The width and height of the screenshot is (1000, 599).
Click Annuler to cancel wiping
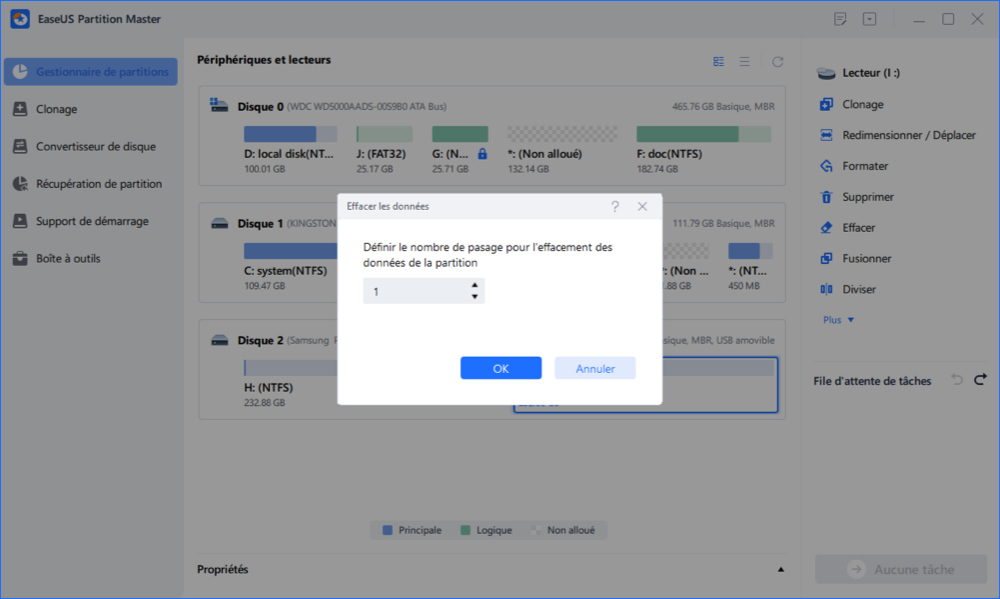pyautogui.click(x=595, y=368)
